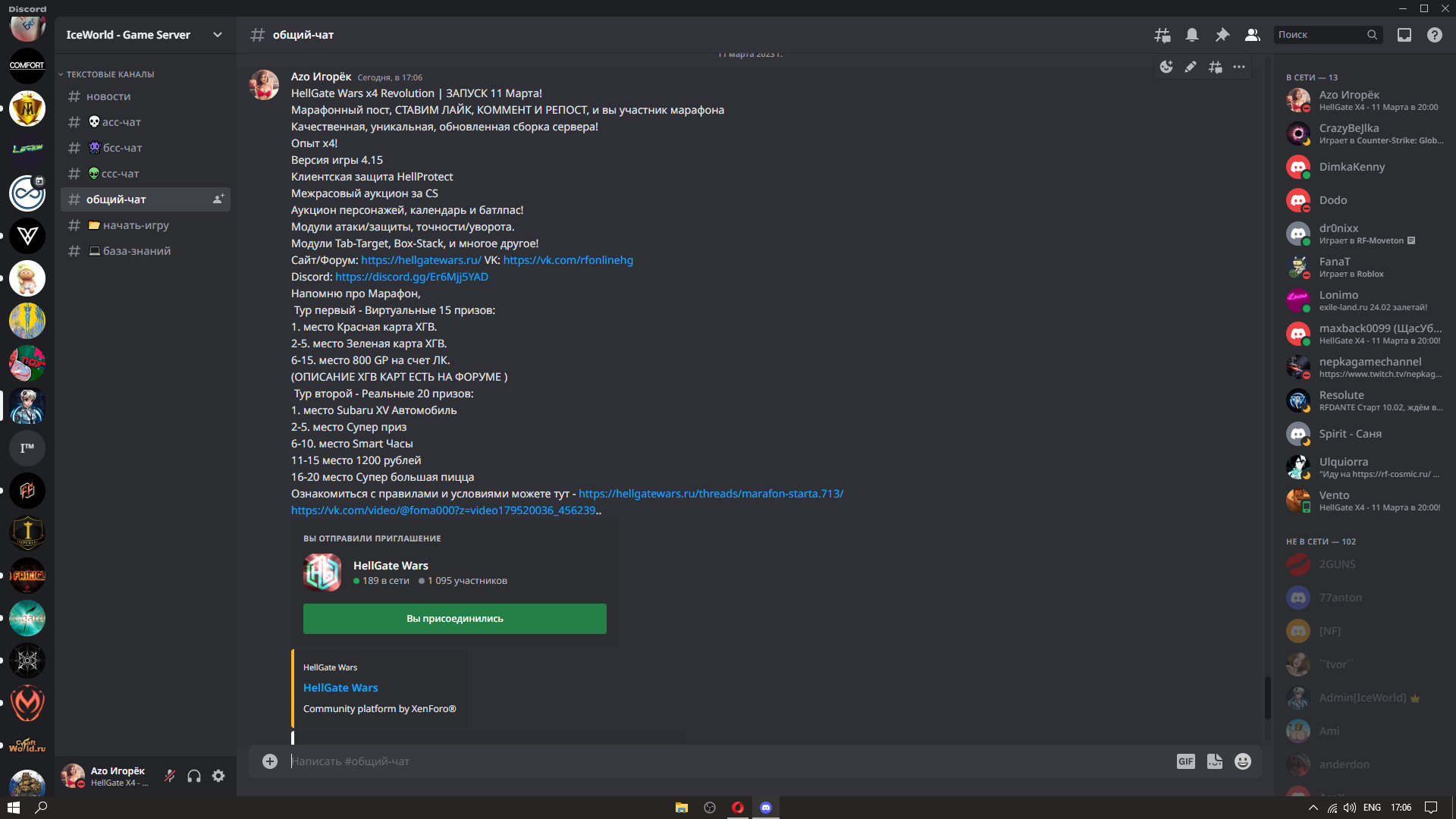Open the marafon-starta.713 thread link

click(x=711, y=494)
